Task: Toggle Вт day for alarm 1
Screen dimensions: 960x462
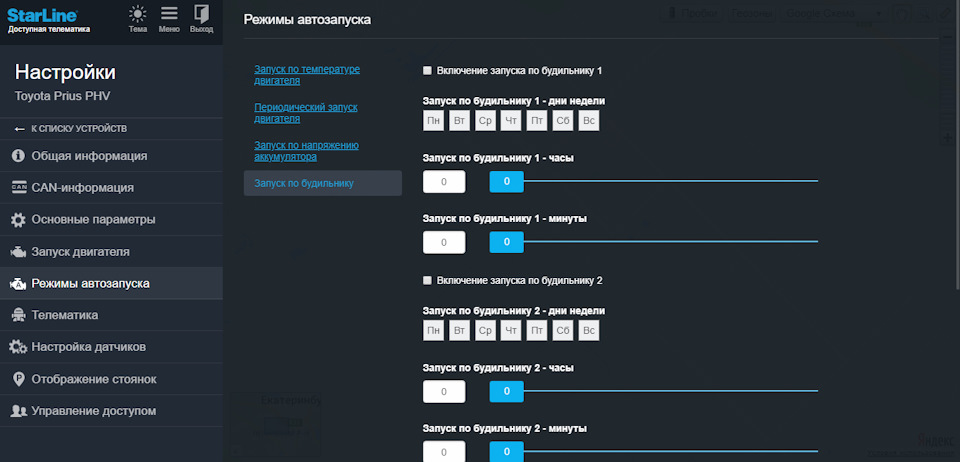Action: point(459,121)
